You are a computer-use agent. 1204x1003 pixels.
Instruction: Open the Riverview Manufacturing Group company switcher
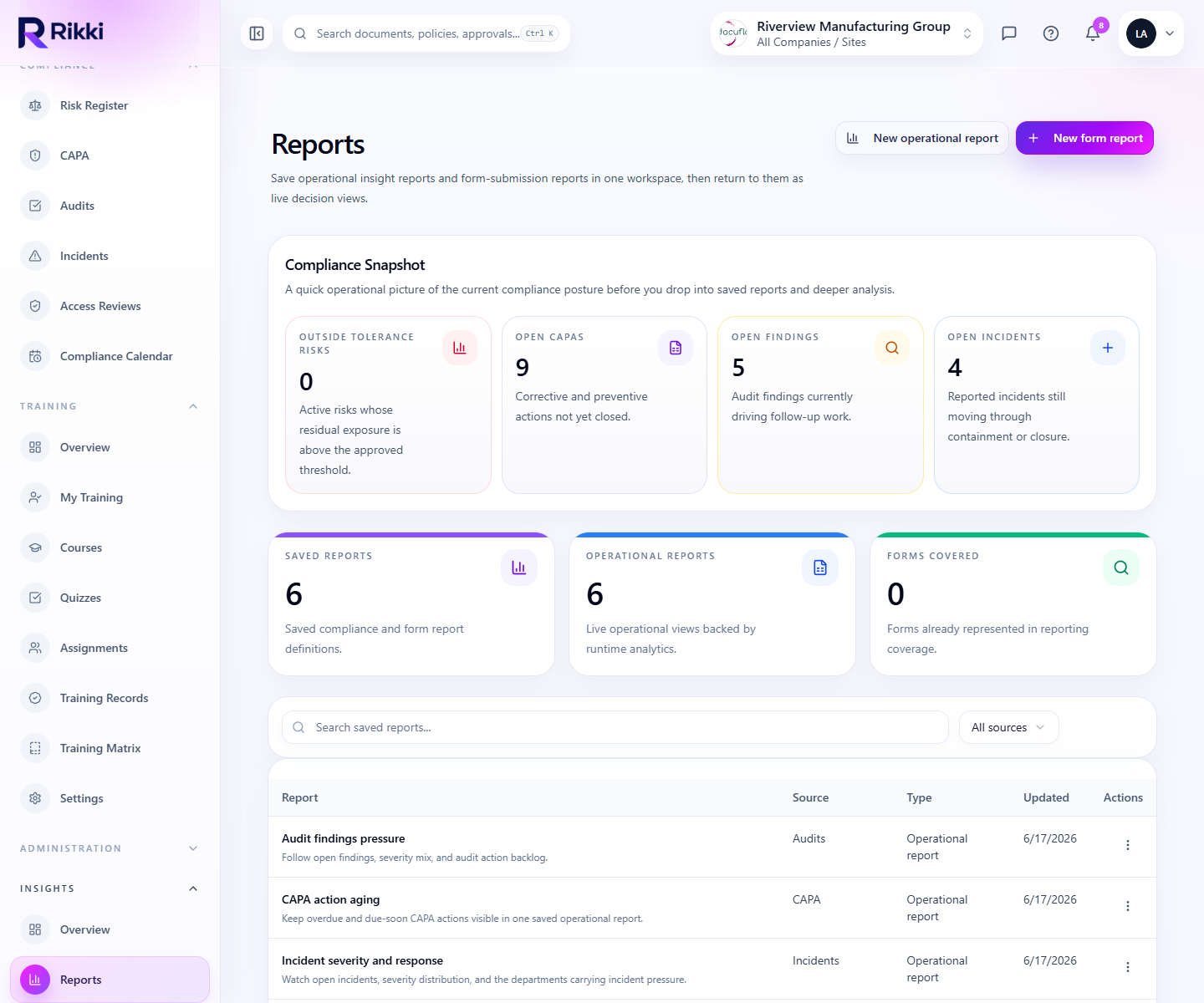(x=846, y=33)
